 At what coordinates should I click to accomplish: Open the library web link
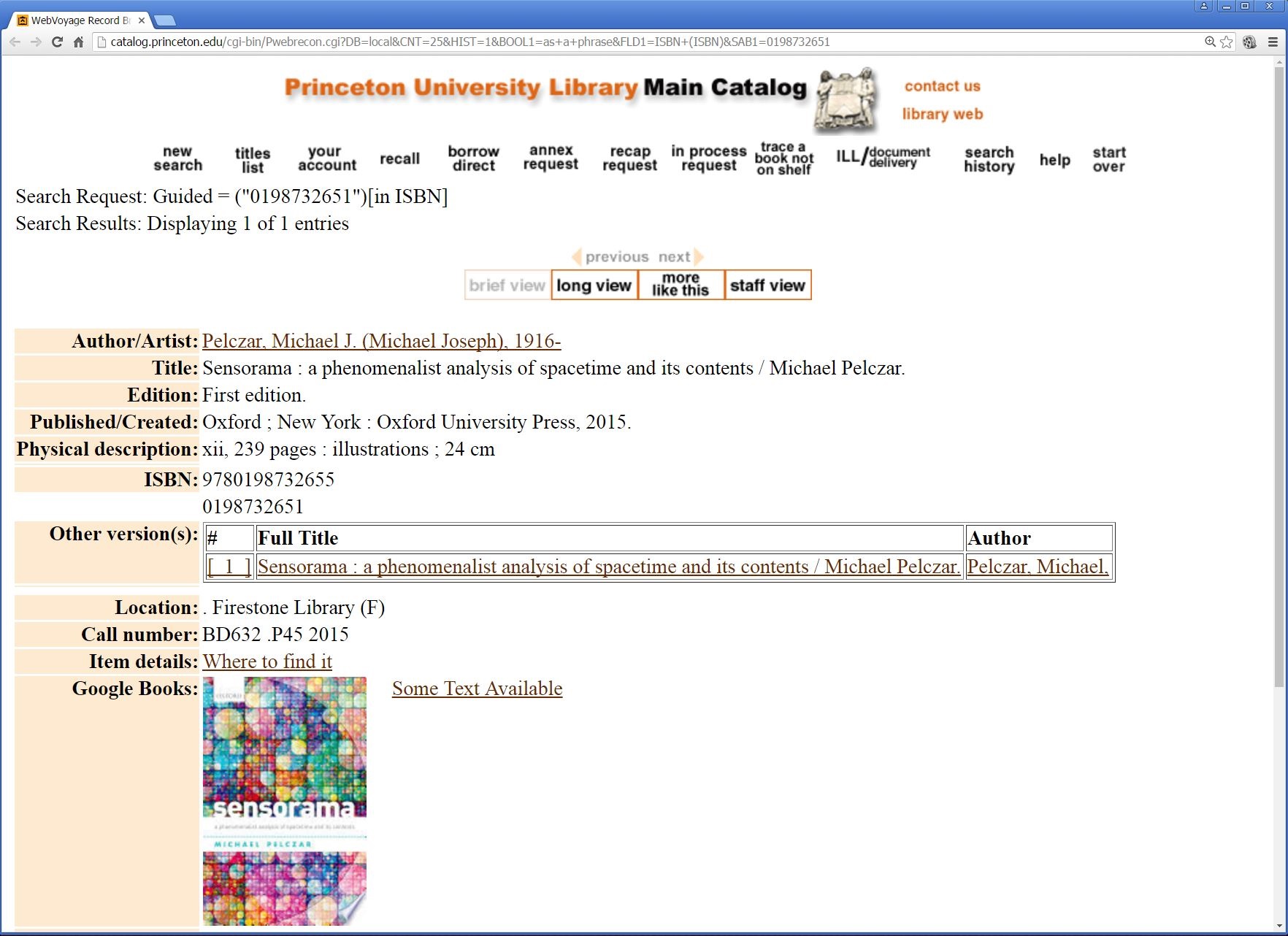pyautogui.click(x=942, y=114)
